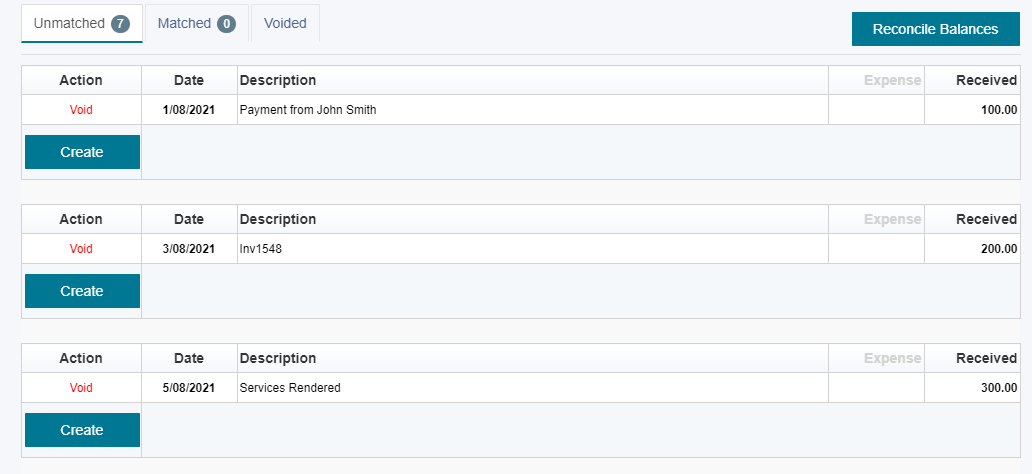
Task: Switch to the Matched tab
Action: [197, 24]
